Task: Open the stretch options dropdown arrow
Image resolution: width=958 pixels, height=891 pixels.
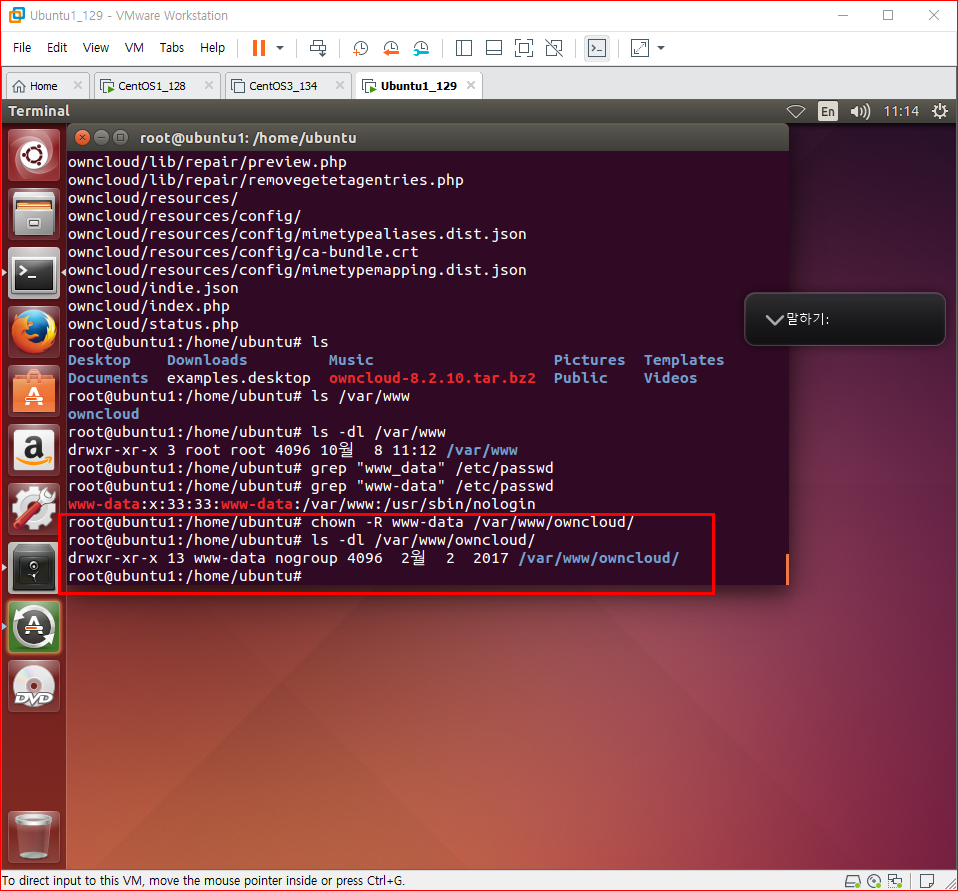Action: click(x=661, y=48)
